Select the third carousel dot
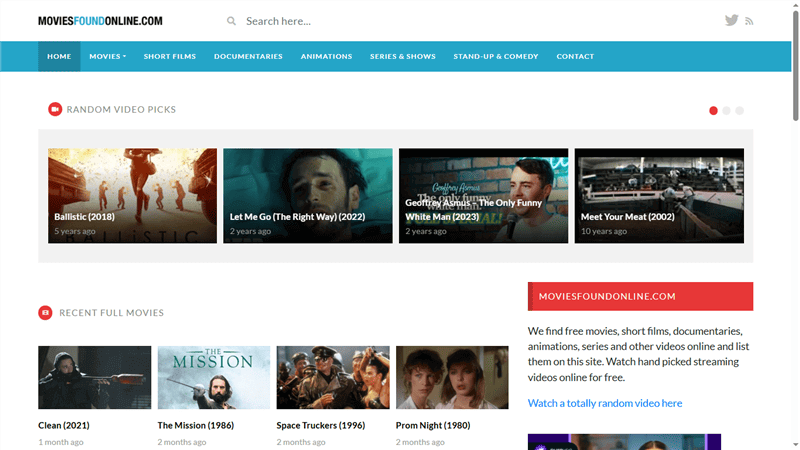800x450 pixels. [x=740, y=111]
